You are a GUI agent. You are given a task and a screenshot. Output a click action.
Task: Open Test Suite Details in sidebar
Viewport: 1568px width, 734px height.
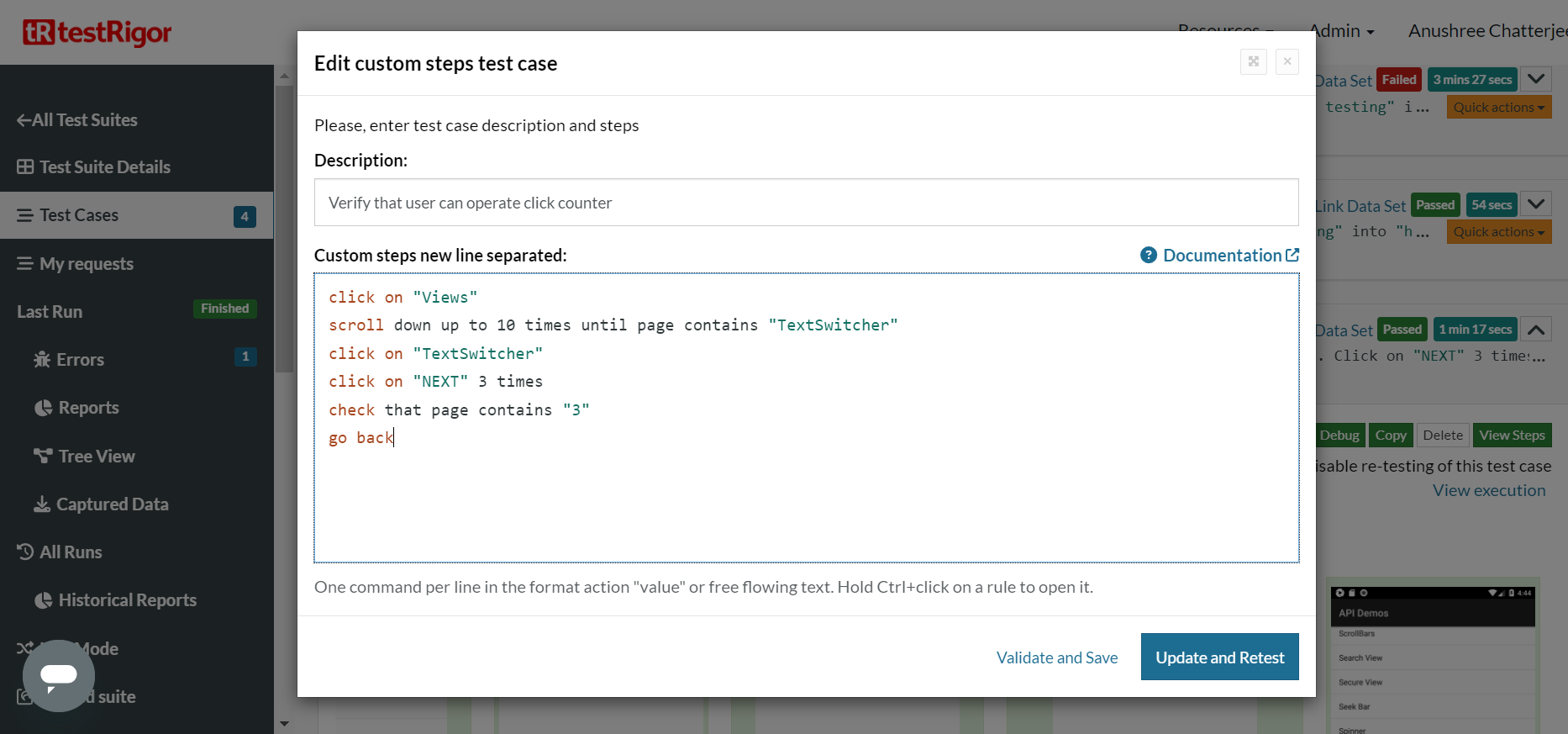click(x=104, y=167)
